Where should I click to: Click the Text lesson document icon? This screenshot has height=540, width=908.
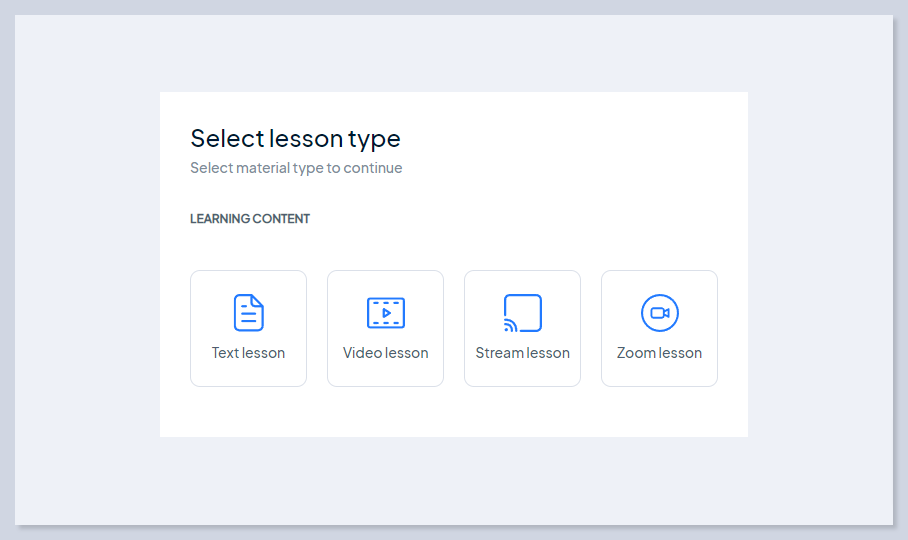(x=248, y=313)
